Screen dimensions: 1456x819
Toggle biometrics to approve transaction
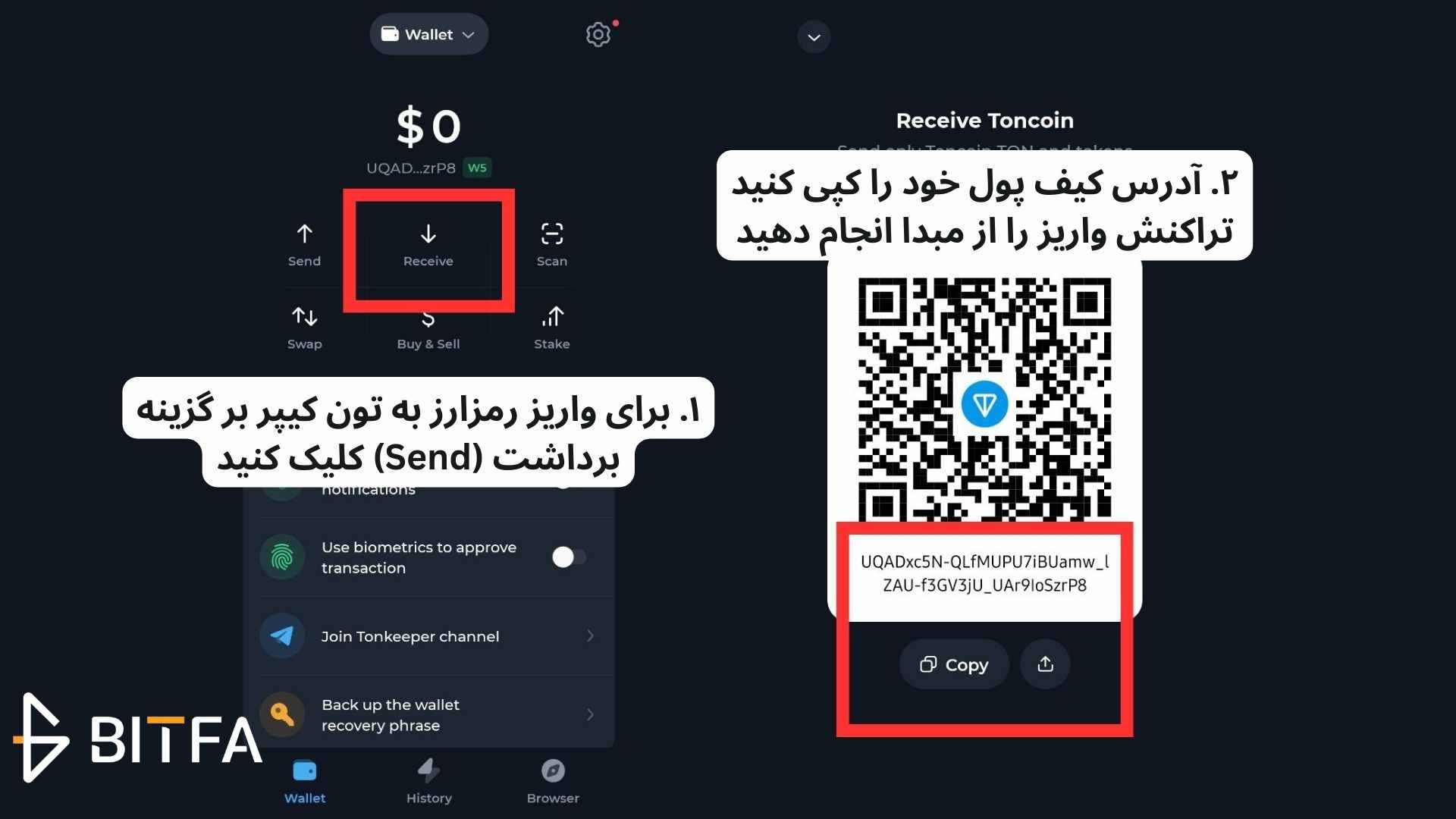(x=567, y=557)
